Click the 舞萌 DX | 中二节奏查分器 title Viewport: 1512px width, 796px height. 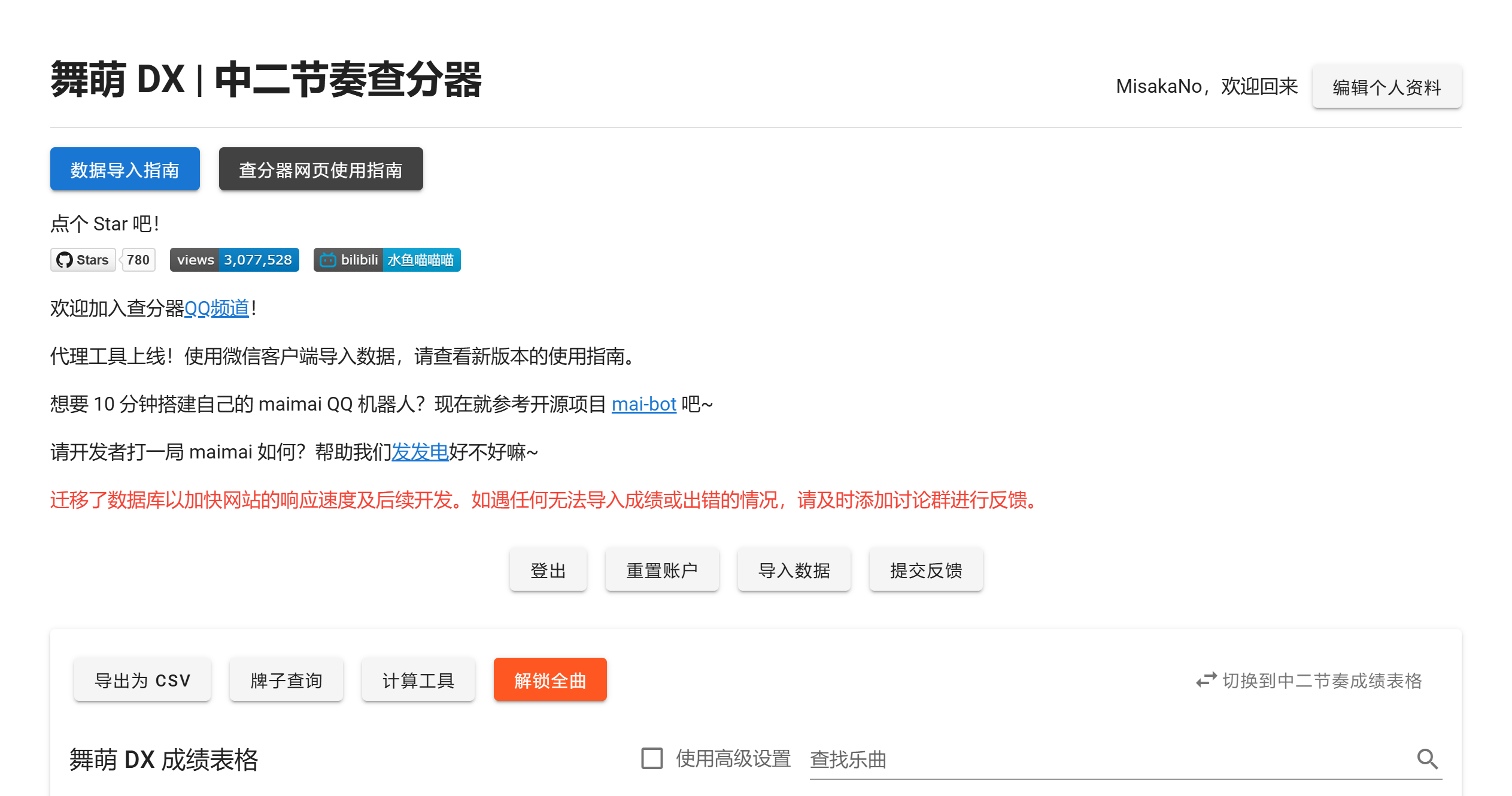pos(266,79)
